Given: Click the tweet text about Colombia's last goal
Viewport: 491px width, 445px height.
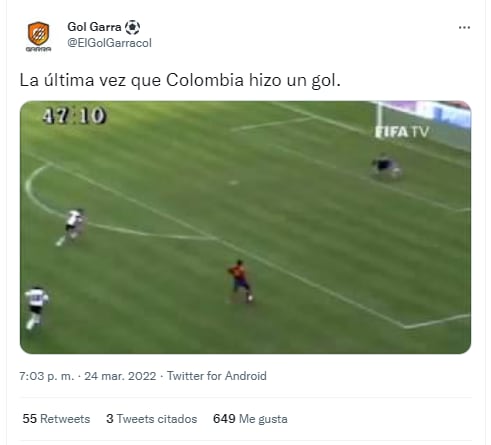Looking at the screenshot, I should coord(180,80).
